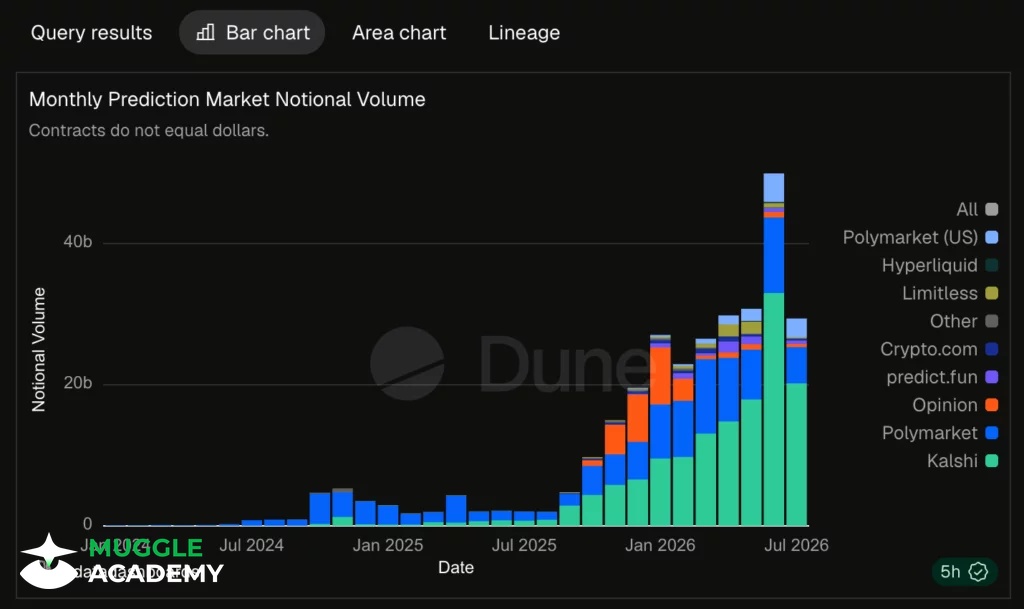Click the 'Other' legend label
Viewport: 1024px width, 609px height.
tap(953, 321)
